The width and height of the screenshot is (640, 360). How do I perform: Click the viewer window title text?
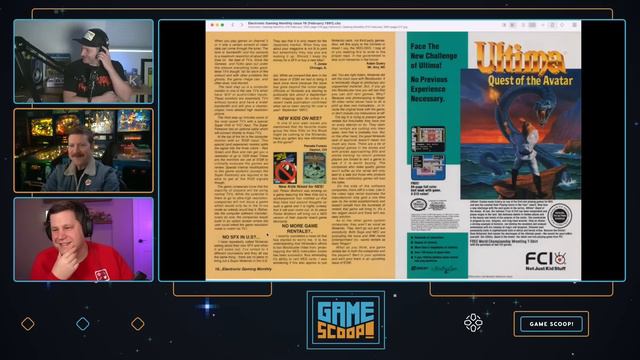click(x=294, y=23)
